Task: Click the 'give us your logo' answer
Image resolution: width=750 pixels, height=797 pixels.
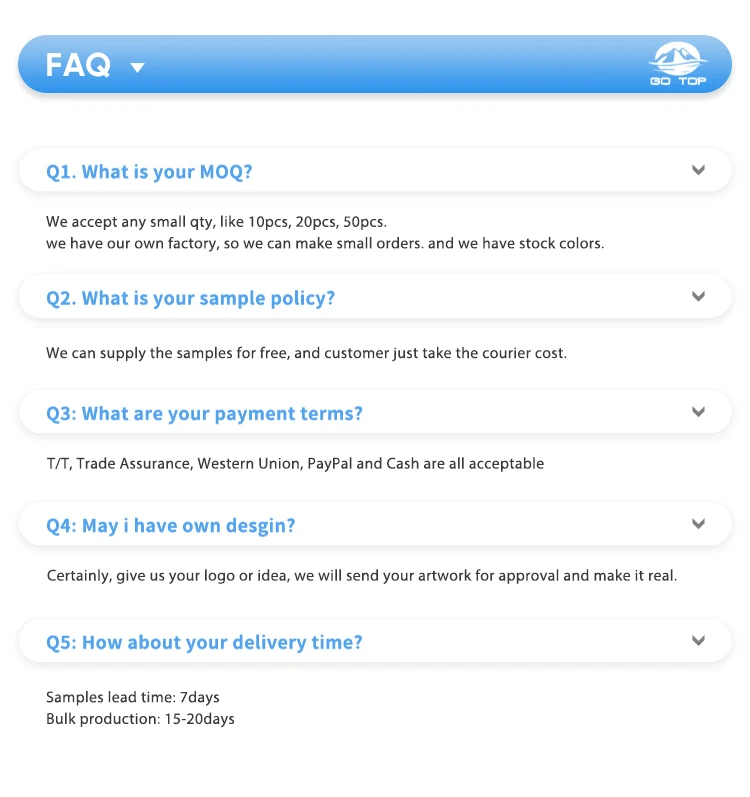Action: tap(361, 575)
